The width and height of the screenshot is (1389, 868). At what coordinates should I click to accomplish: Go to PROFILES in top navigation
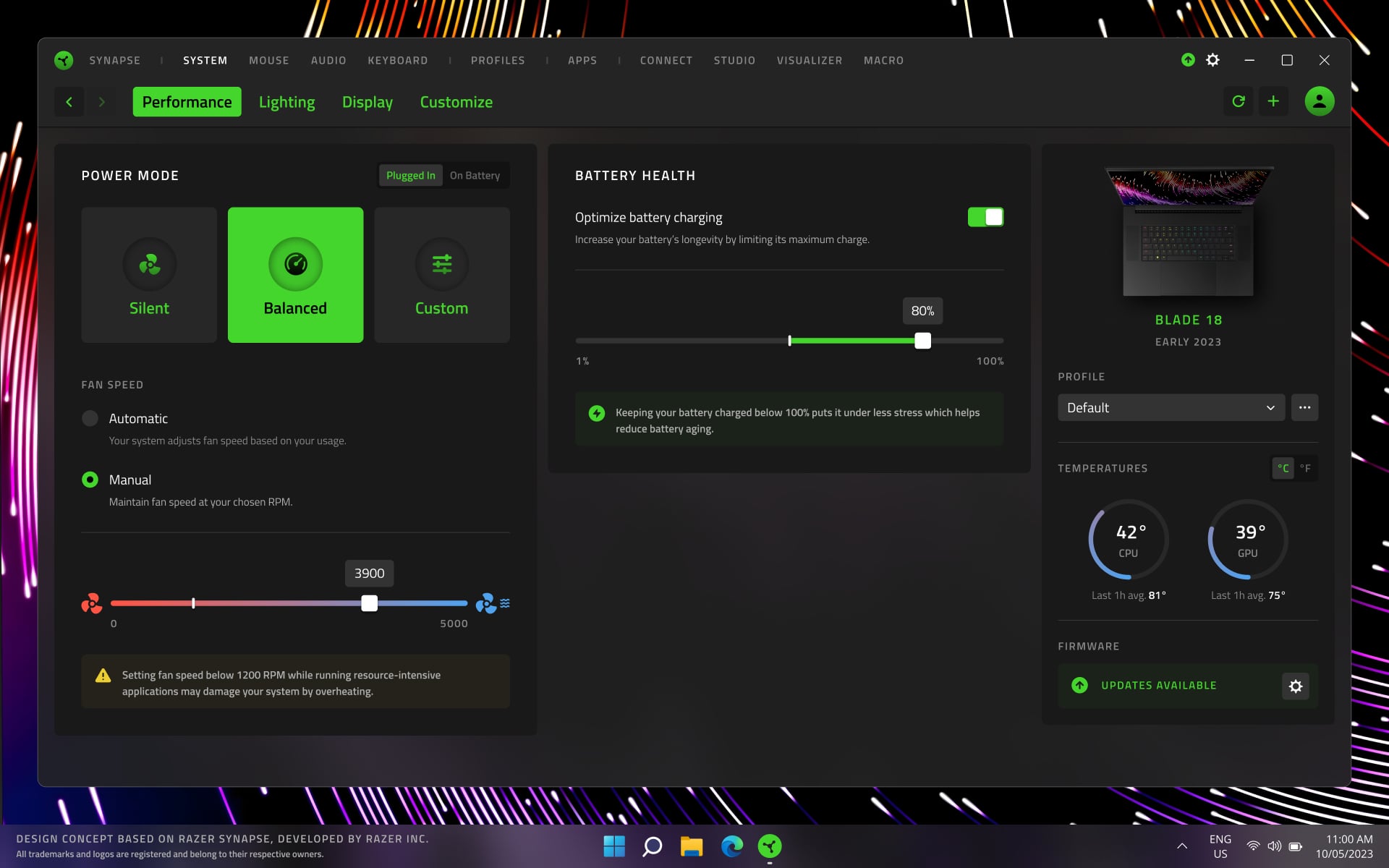pyautogui.click(x=498, y=60)
